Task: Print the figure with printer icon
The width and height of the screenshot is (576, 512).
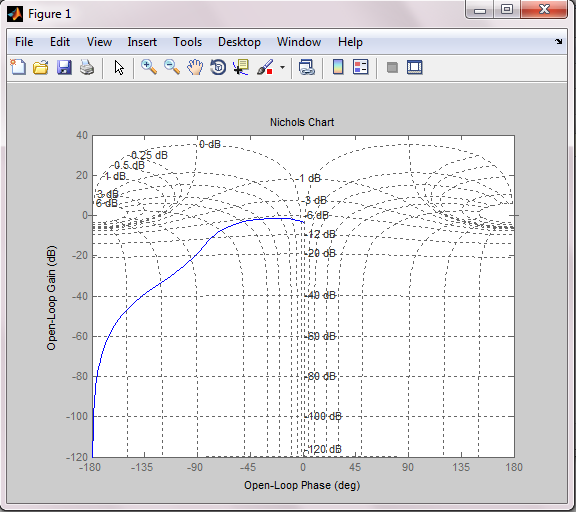Action: pos(87,68)
